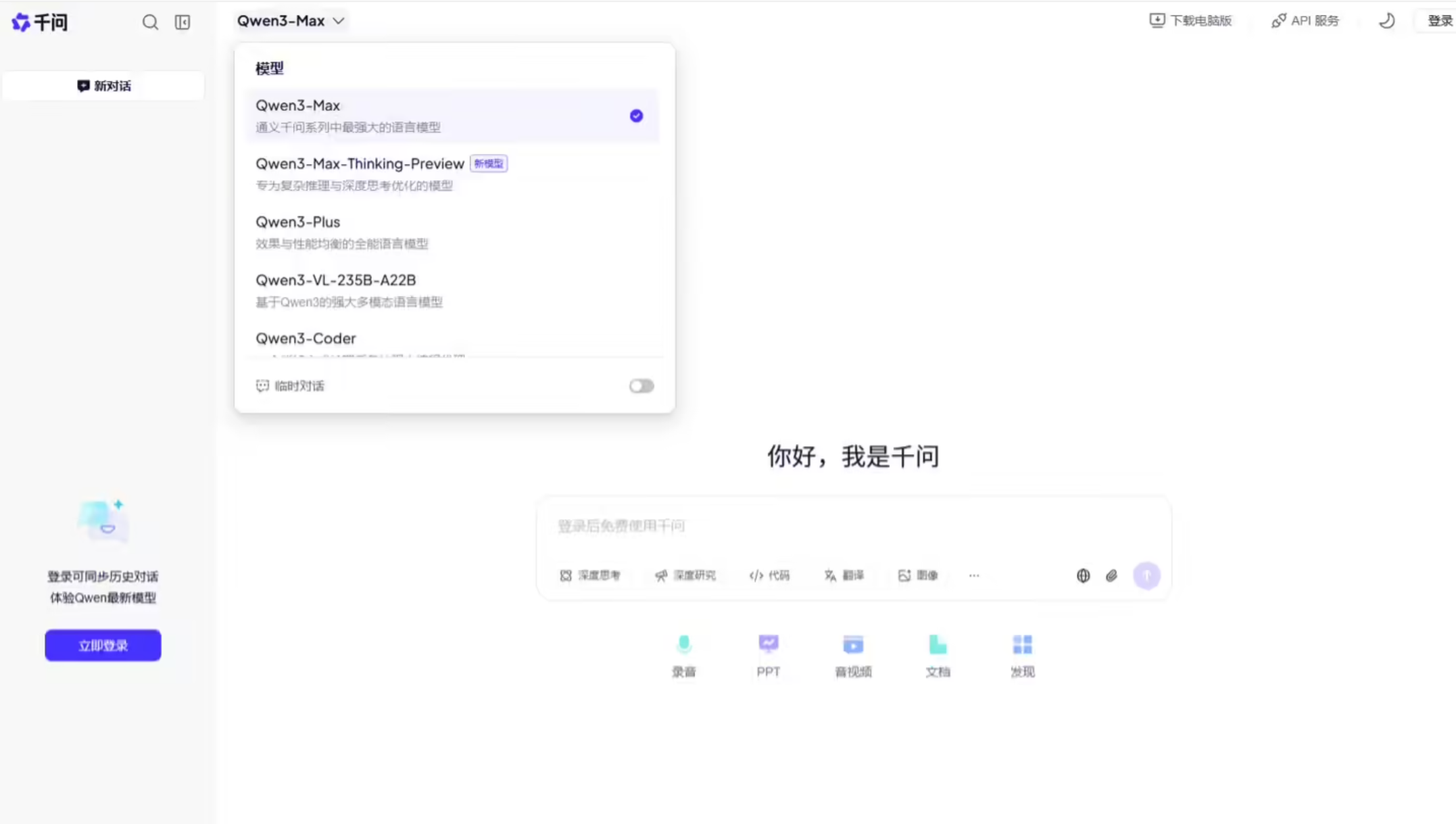Start a 新对话 new chat

(x=103, y=86)
